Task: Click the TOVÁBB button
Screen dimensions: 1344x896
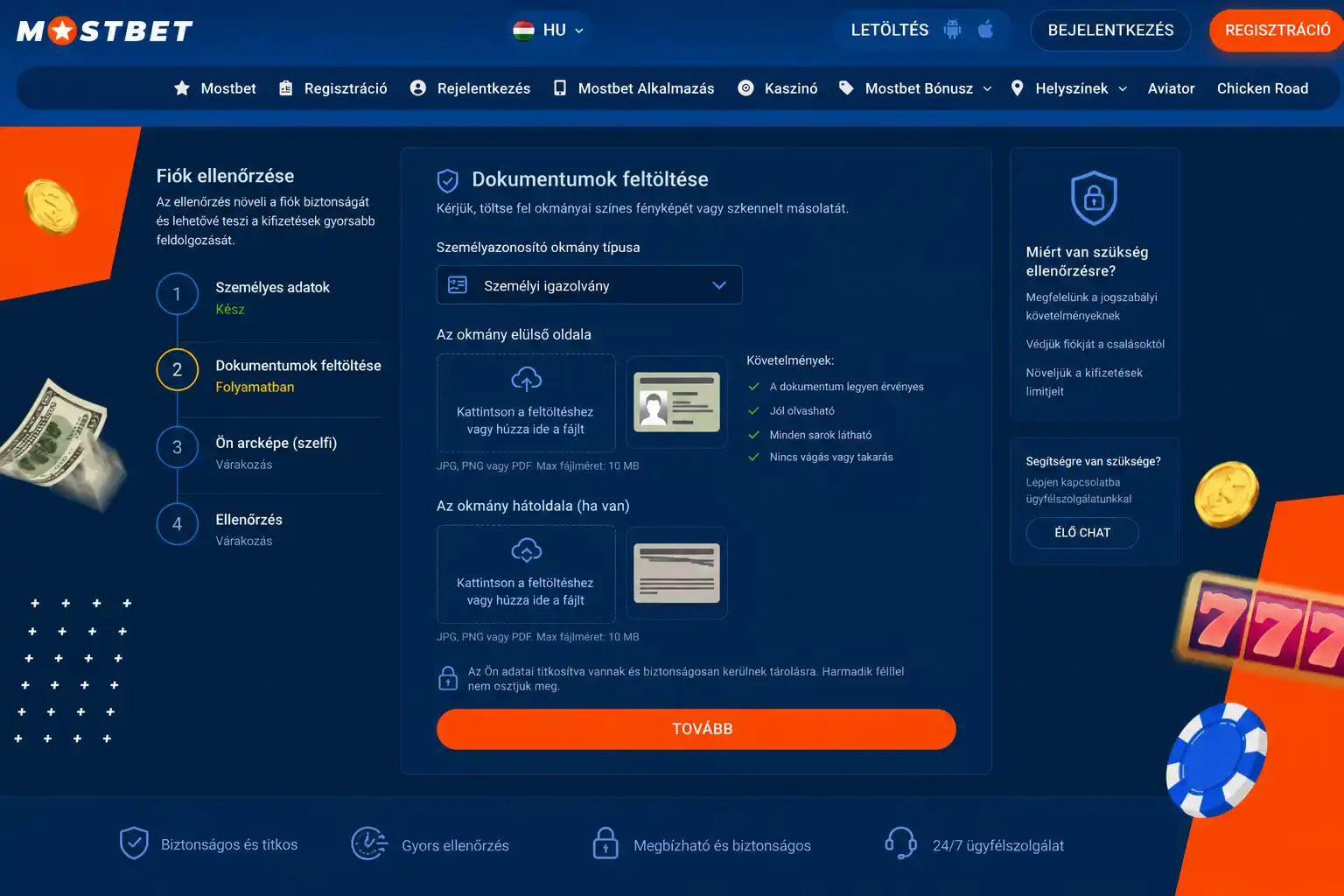Action: 696,729
